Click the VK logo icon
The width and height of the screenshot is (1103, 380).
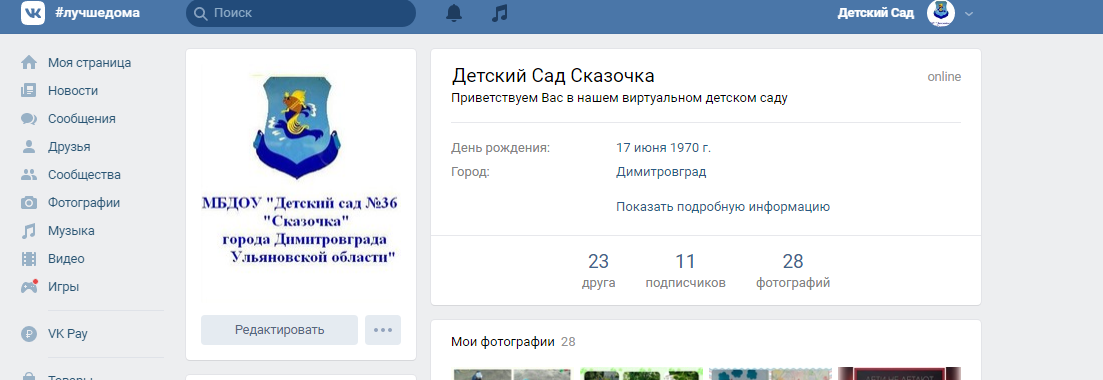coord(32,13)
